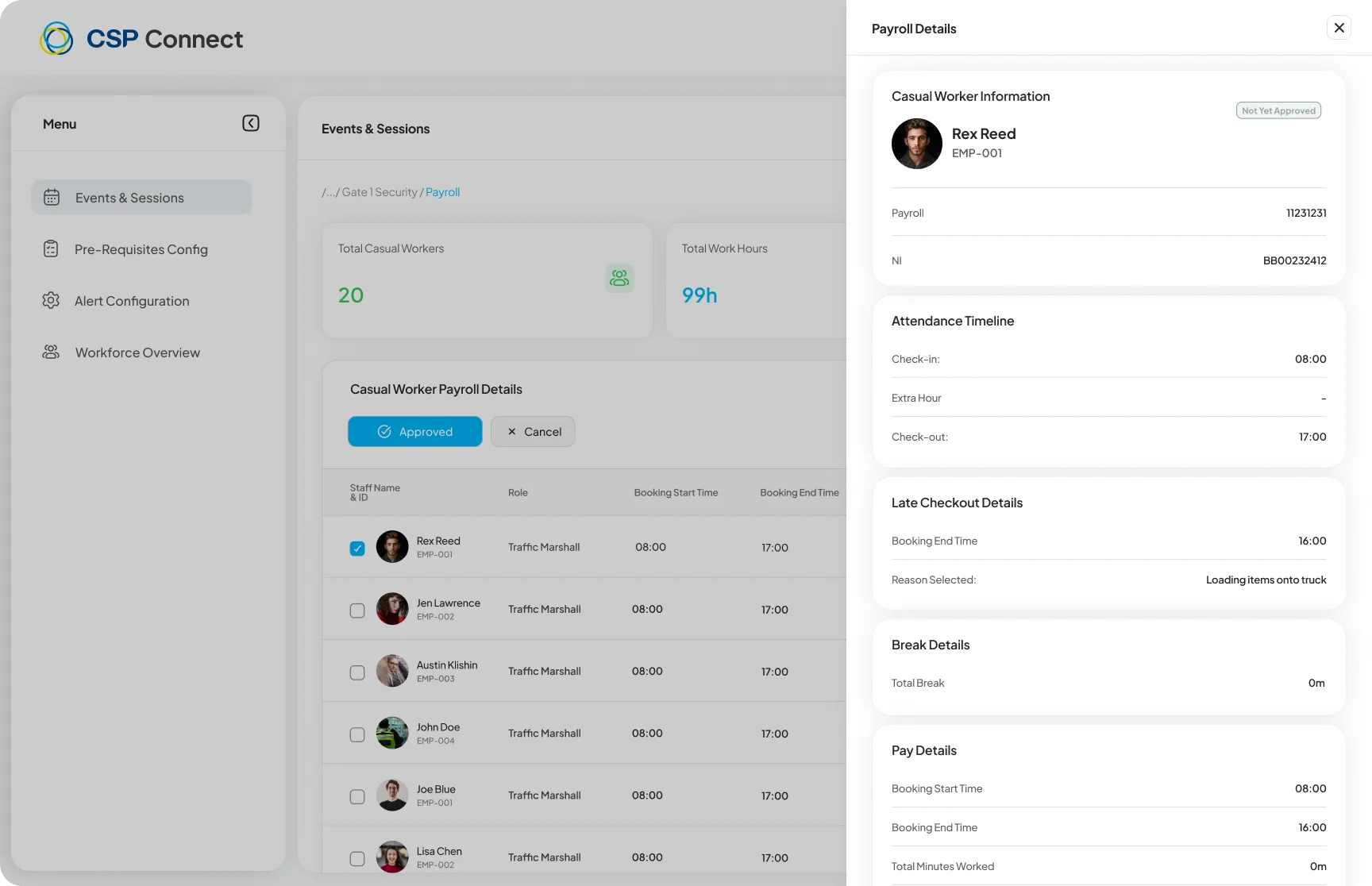Click the Payroll breadcrumb link
The width and height of the screenshot is (1372, 886).
[x=442, y=192]
